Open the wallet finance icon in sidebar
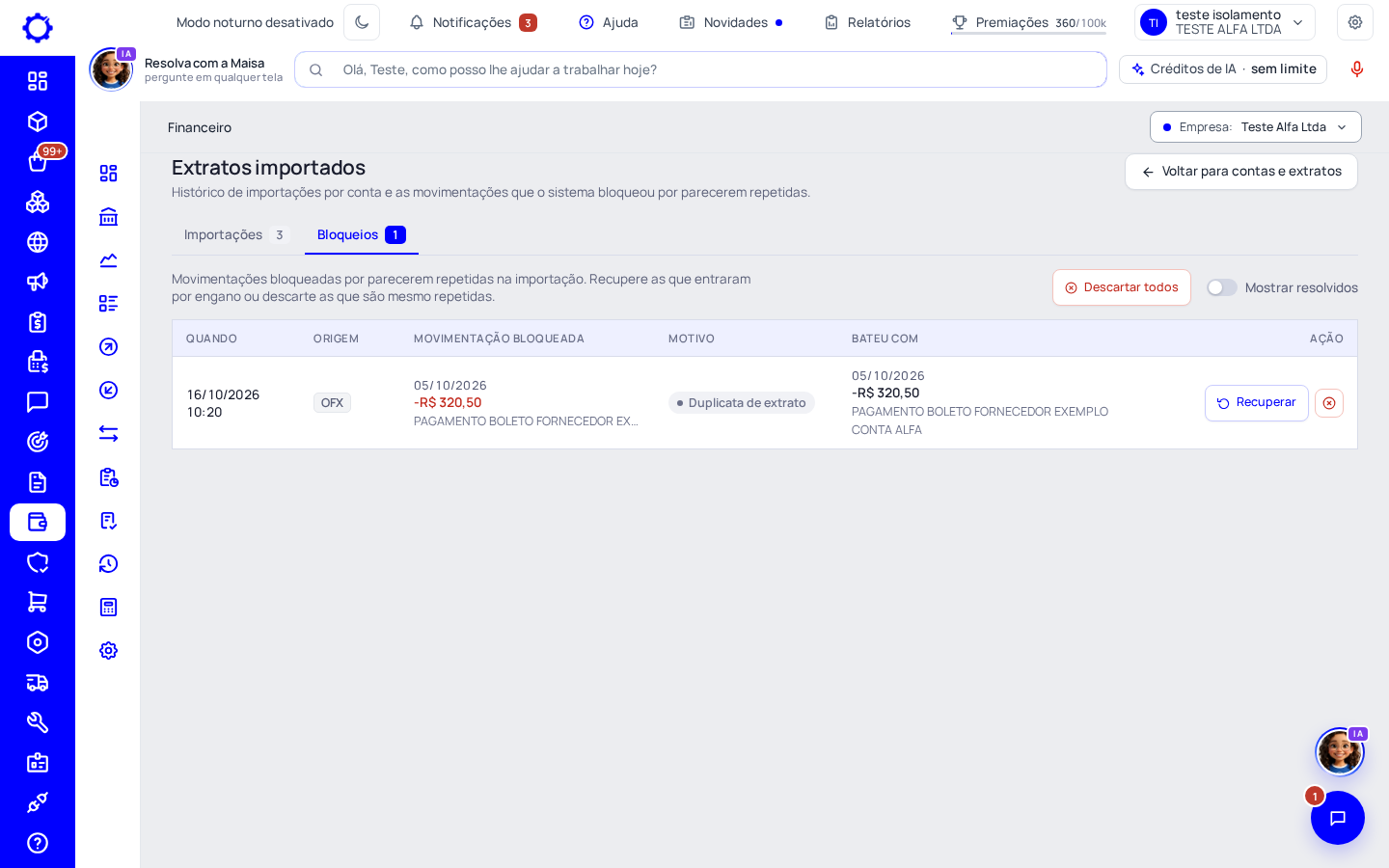Image resolution: width=1389 pixels, height=868 pixels. pyautogui.click(x=38, y=522)
